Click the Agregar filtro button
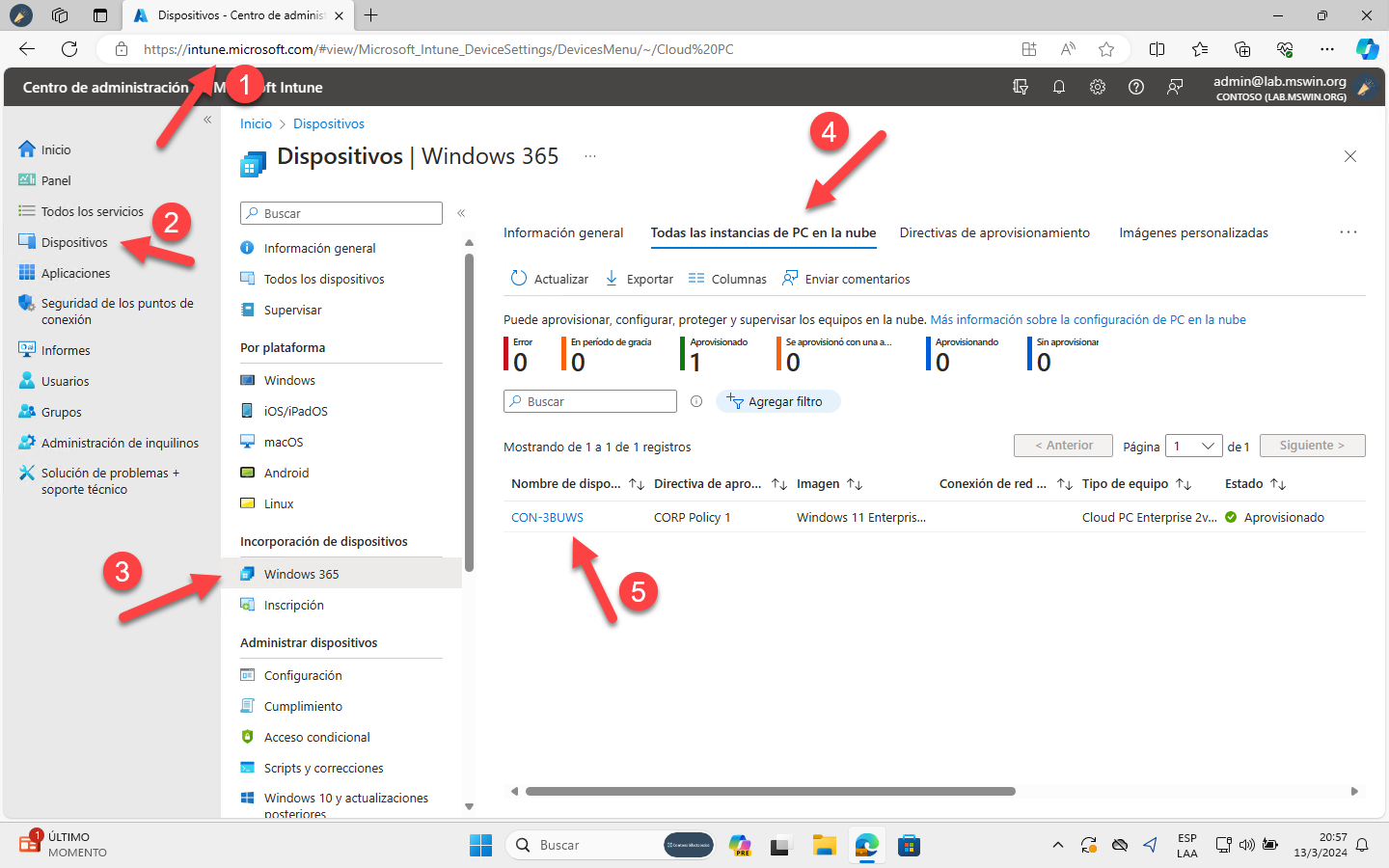The image size is (1389, 868). click(x=777, y=401)
